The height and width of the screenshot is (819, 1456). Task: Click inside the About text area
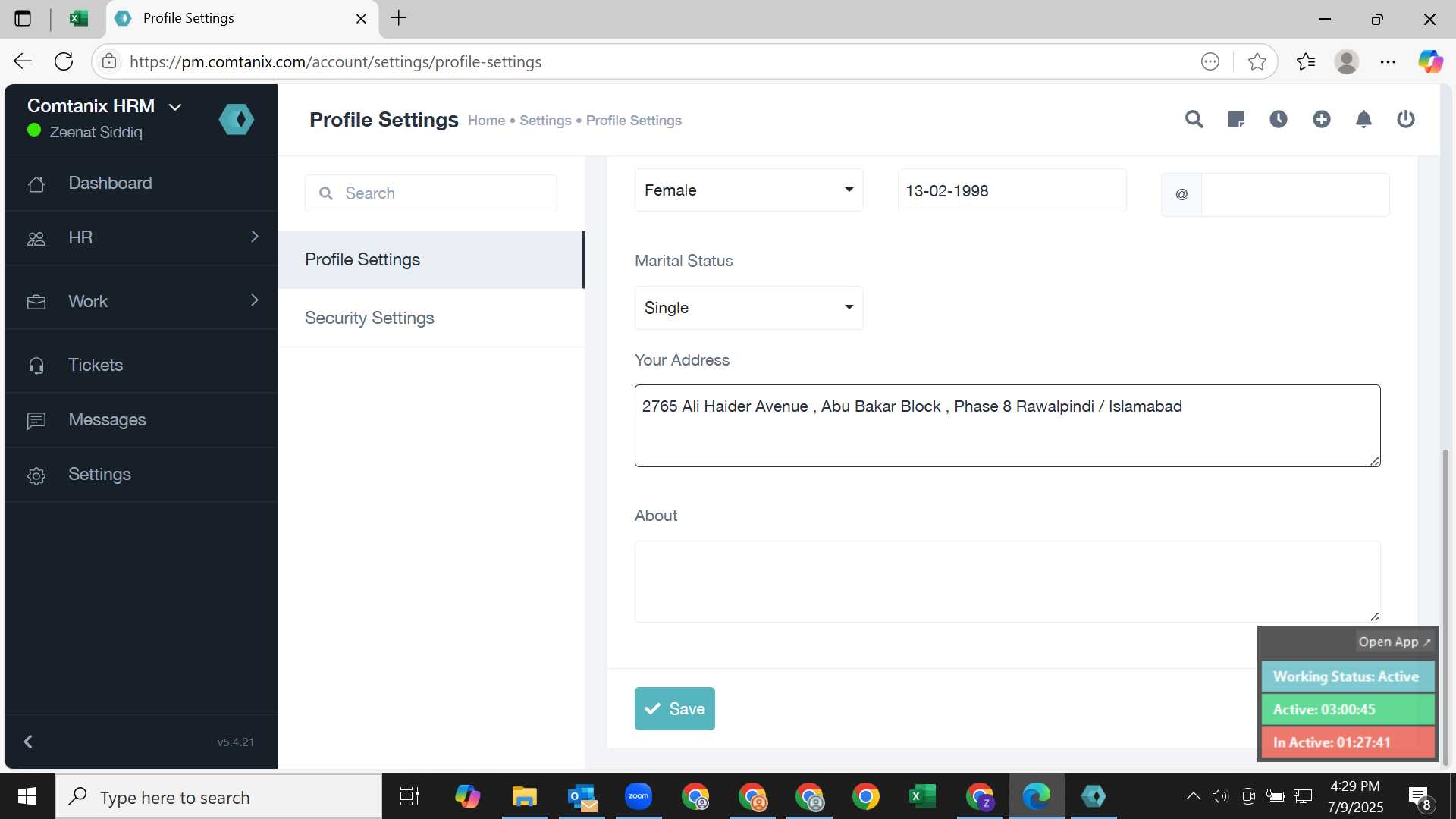1007,582
